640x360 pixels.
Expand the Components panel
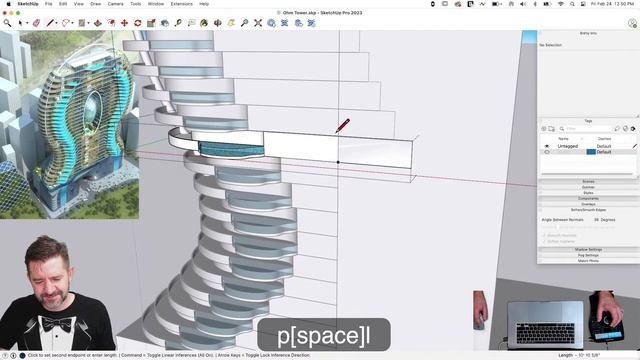(588, 198)
